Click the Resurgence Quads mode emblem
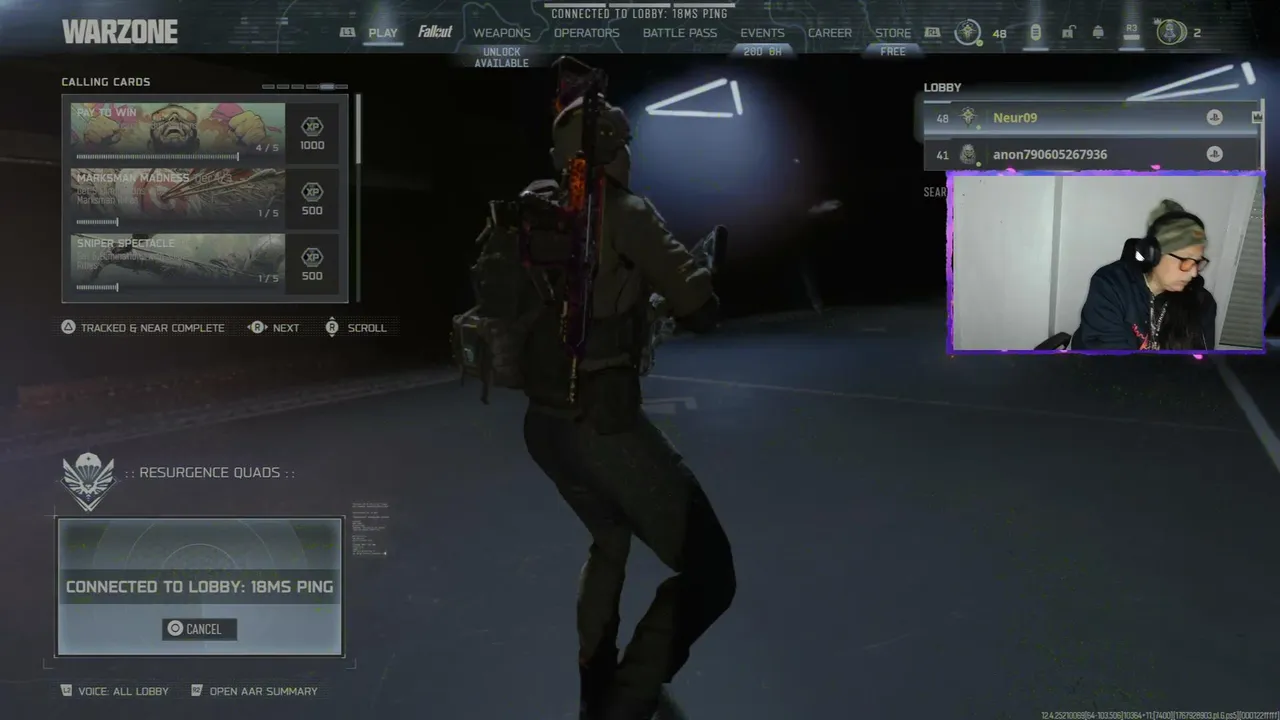1280x720 pixels. pyautogui.click(x=88, y=481)
